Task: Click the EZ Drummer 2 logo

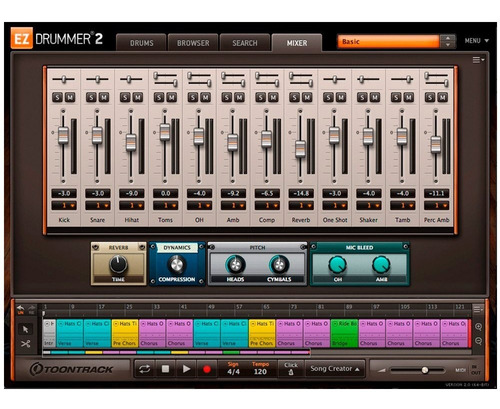Action: pos(57,39)
